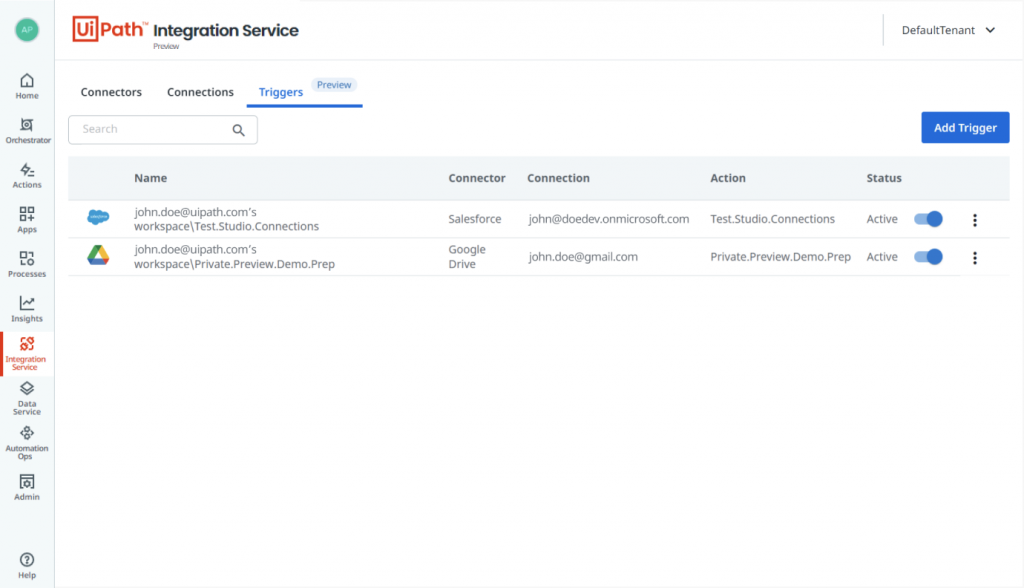1024x588 pixels.
Task: Click the Search input field
Action: tap(163, 129)
